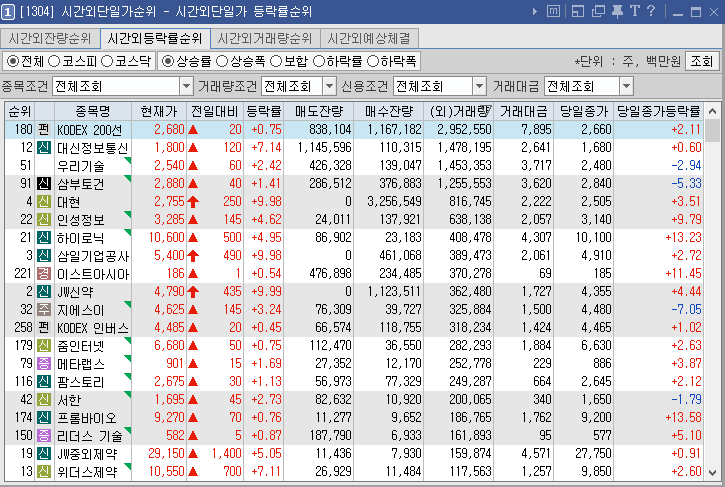
Task: Select the 인성정보 stock name
Action: tap(80, 220)
